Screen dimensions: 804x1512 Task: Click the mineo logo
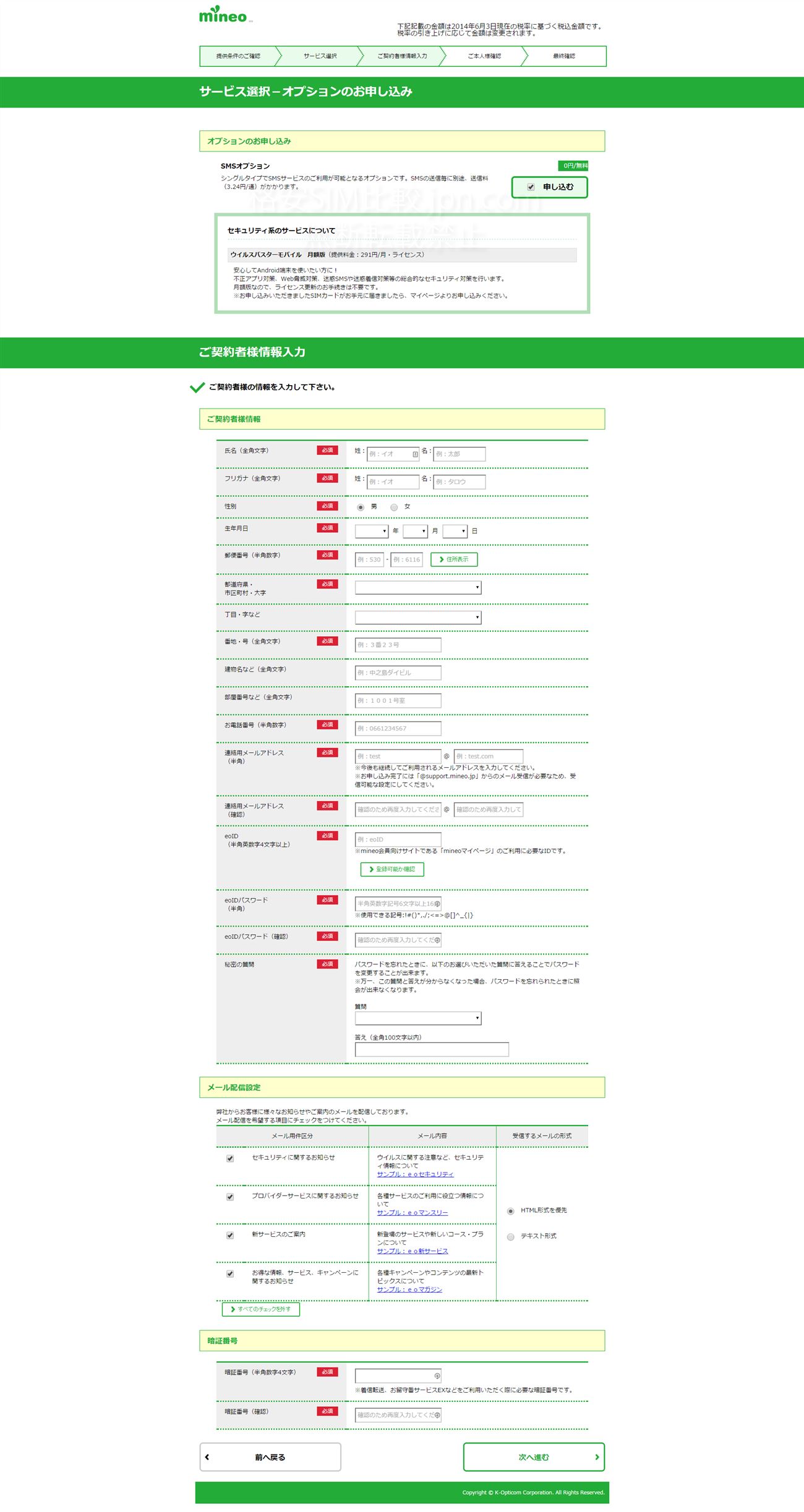point(223,15)
